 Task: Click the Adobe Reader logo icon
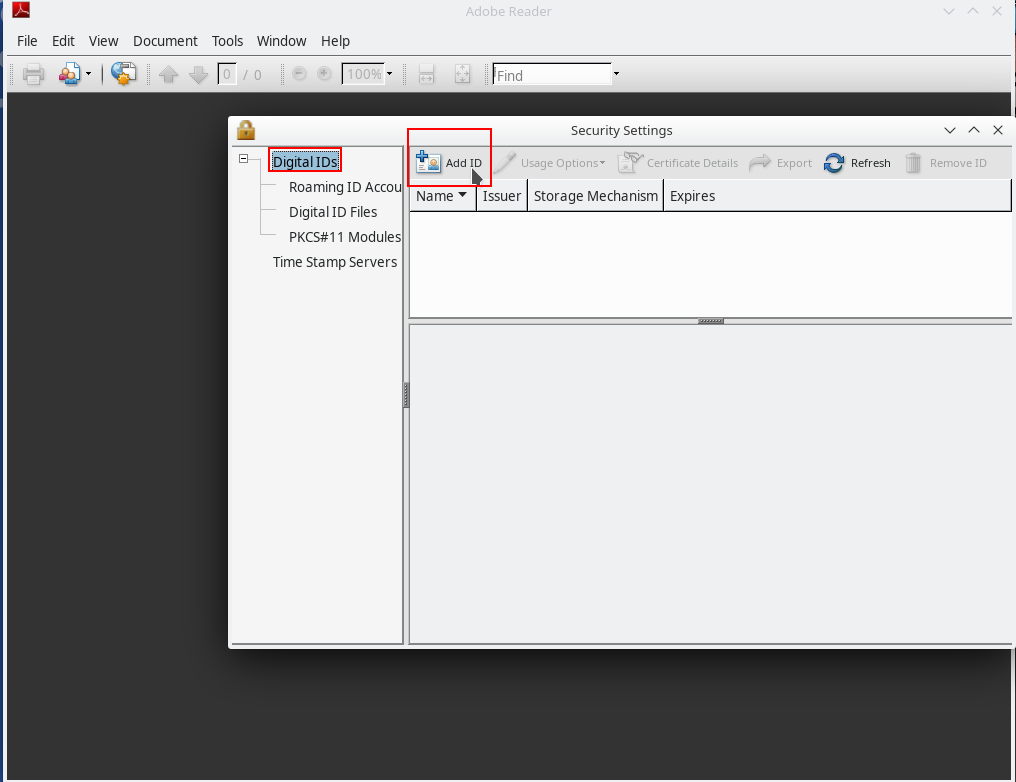[x=20, y=11]
